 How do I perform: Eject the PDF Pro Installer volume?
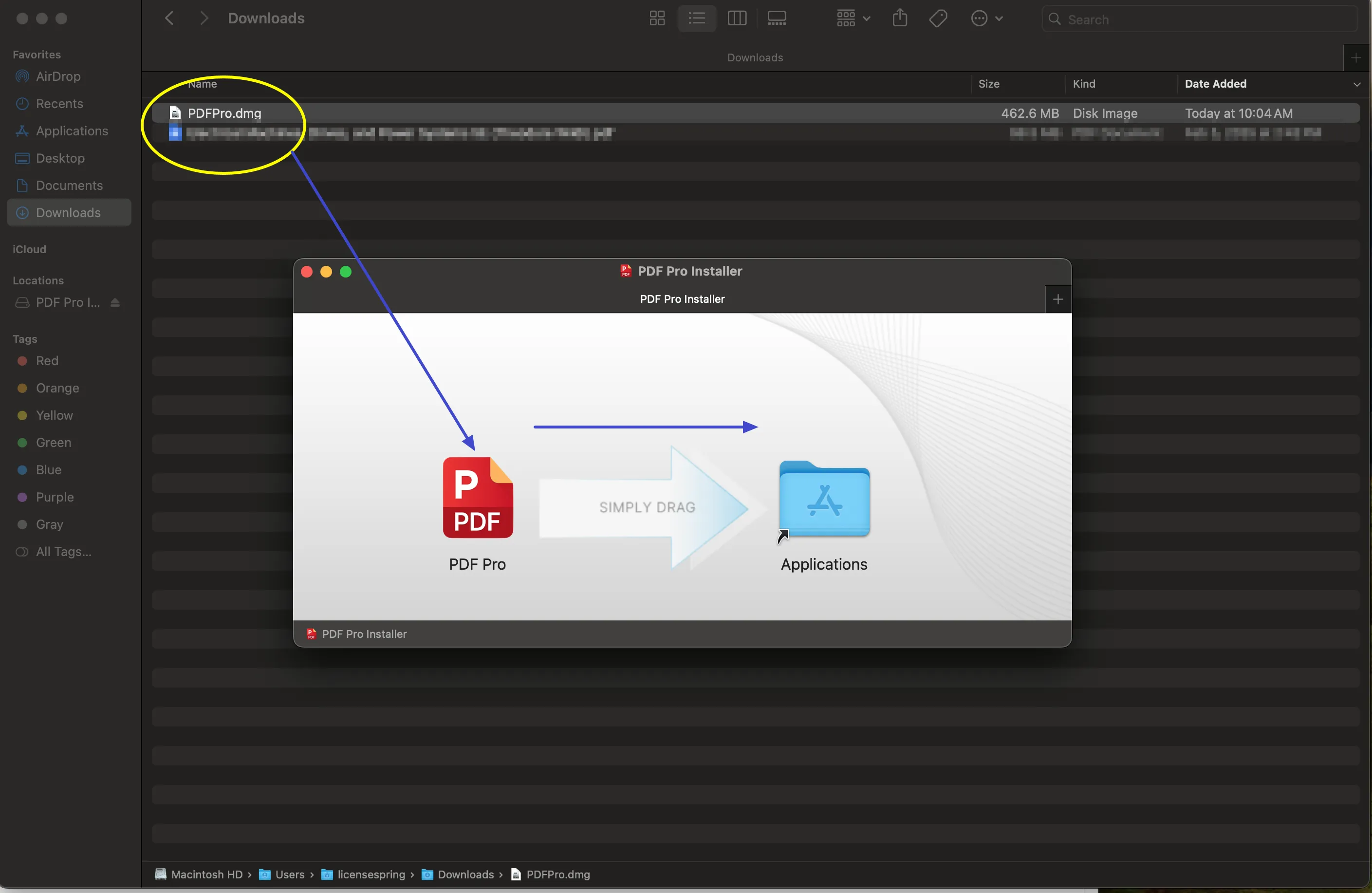[x=115, y=302]
